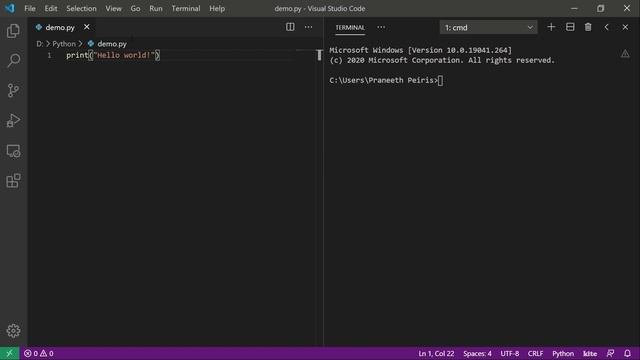Show errors and warnings count panel
This screenshot has width=640, height=360.
point(39,353)
